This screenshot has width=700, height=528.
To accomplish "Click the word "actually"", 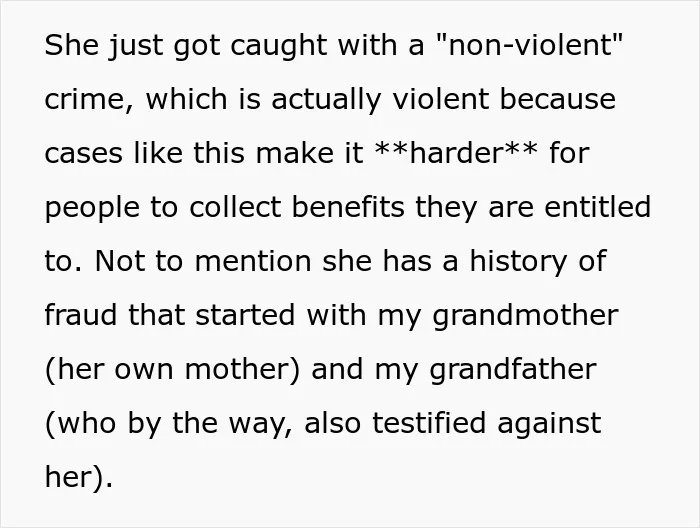I will [326, 101].
